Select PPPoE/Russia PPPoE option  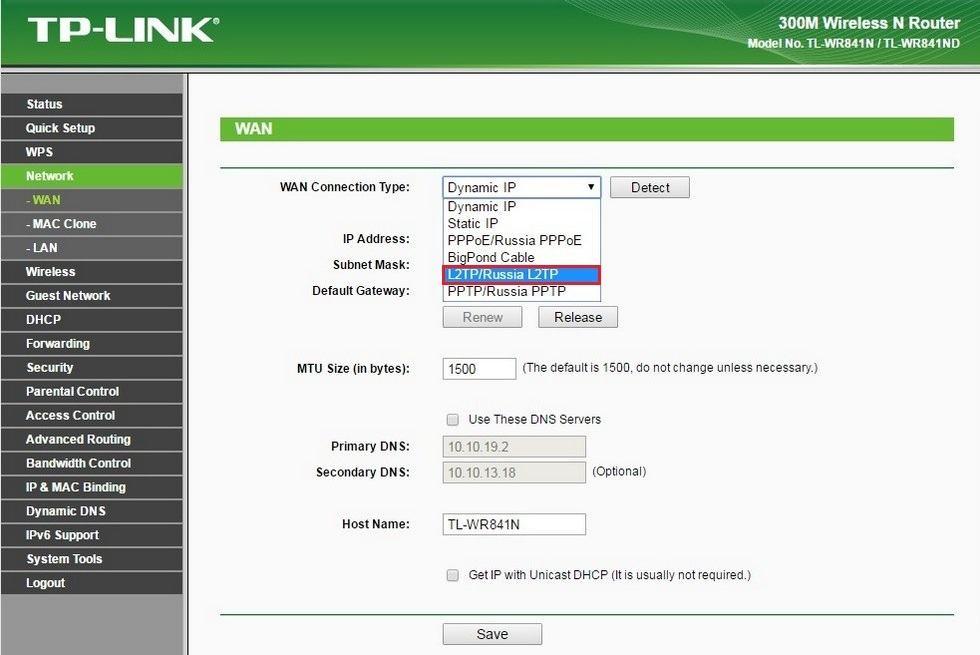(521, 241)
